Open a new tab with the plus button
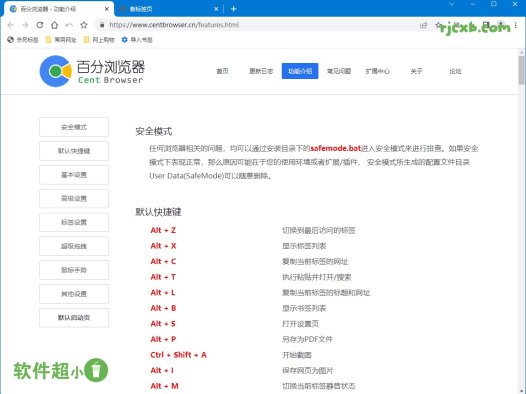Viewport: 526px width, 394px height. click(233, 9)
